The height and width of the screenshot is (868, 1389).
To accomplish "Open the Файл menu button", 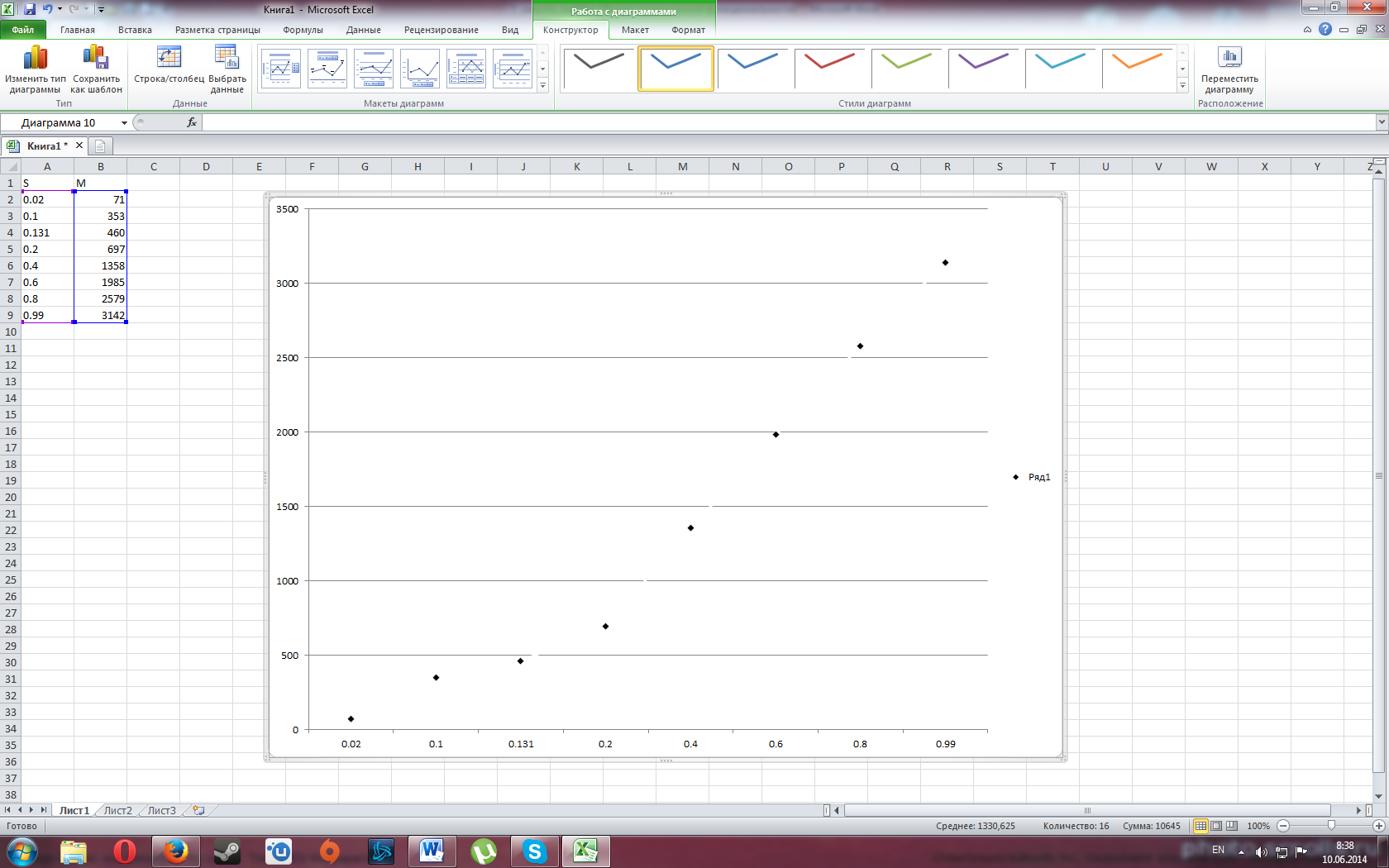I will (x=23, y=30).
